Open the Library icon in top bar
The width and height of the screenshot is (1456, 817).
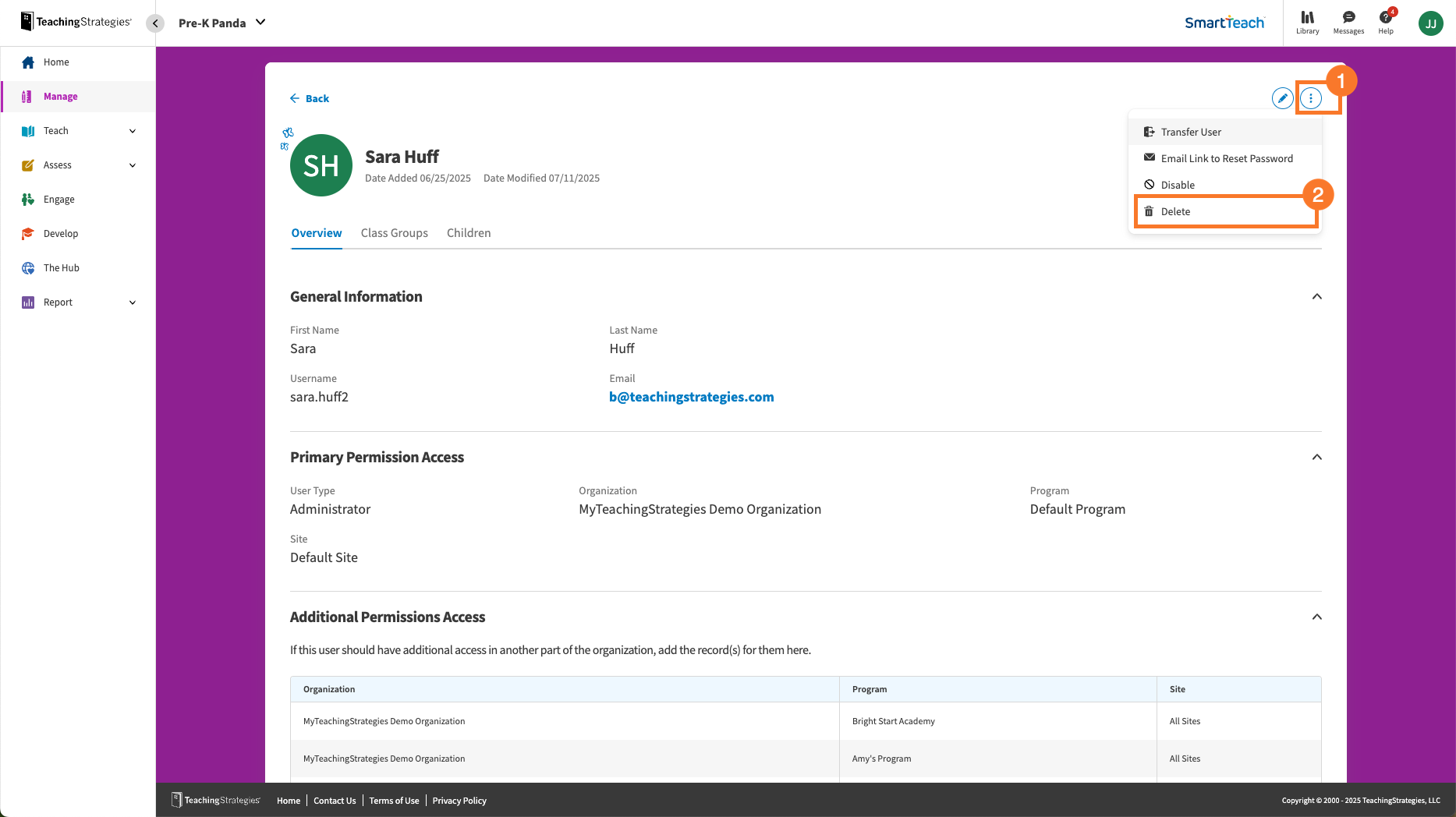[1308, 21]
